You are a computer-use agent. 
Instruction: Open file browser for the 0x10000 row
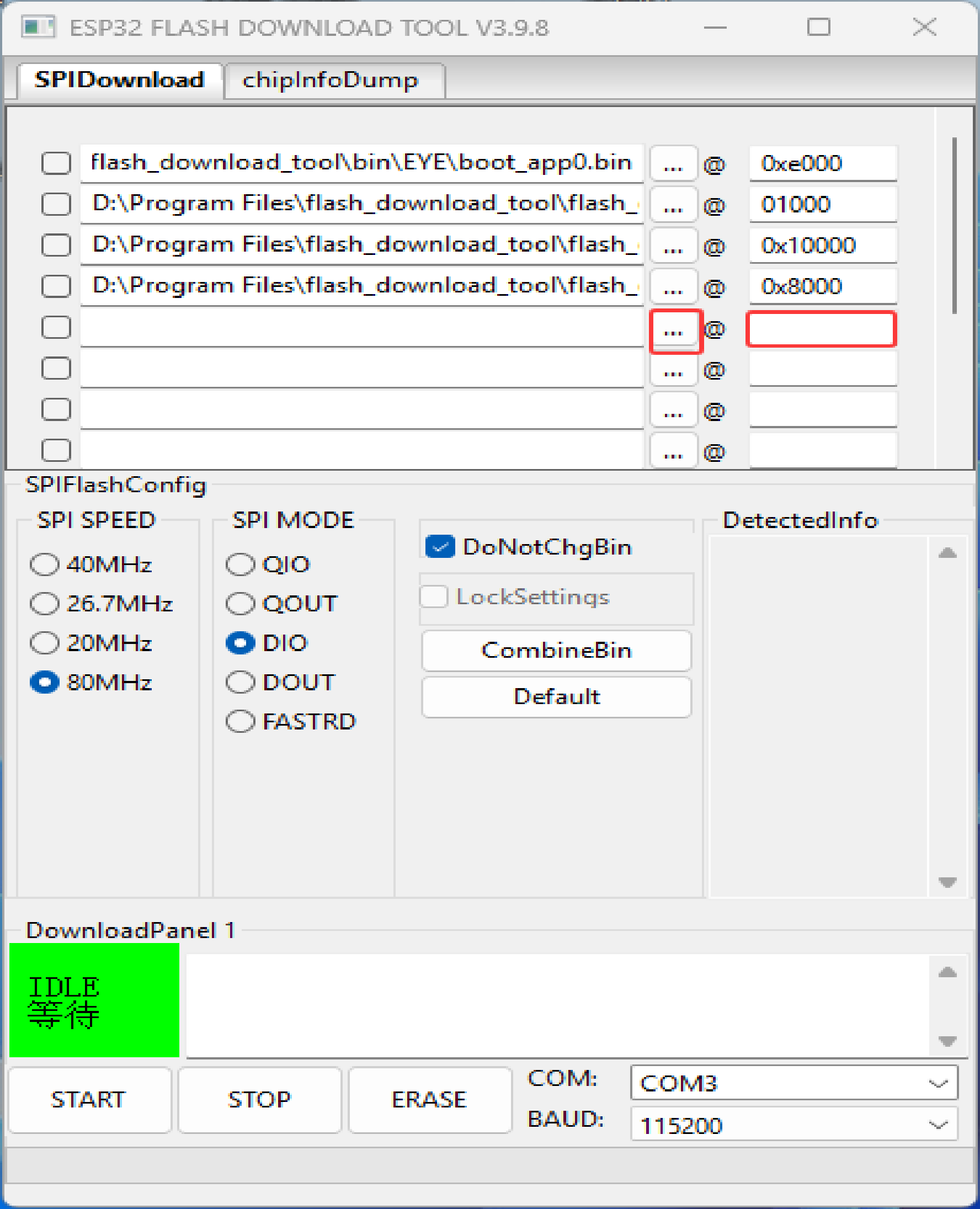coord(673,246)
